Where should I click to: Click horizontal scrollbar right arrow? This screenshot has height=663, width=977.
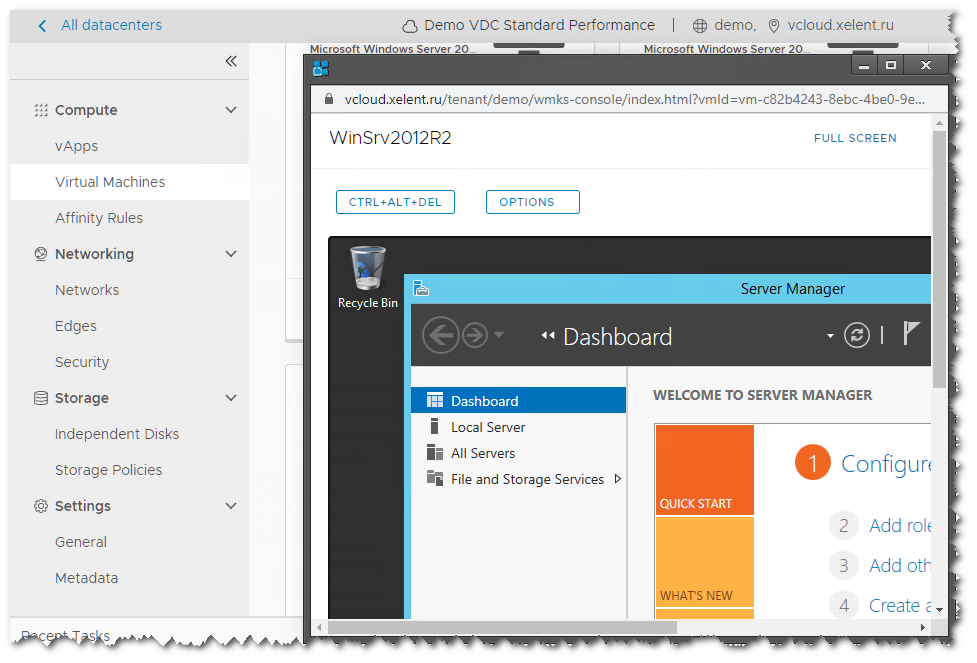pyautogui.click(x=923, y=627)
